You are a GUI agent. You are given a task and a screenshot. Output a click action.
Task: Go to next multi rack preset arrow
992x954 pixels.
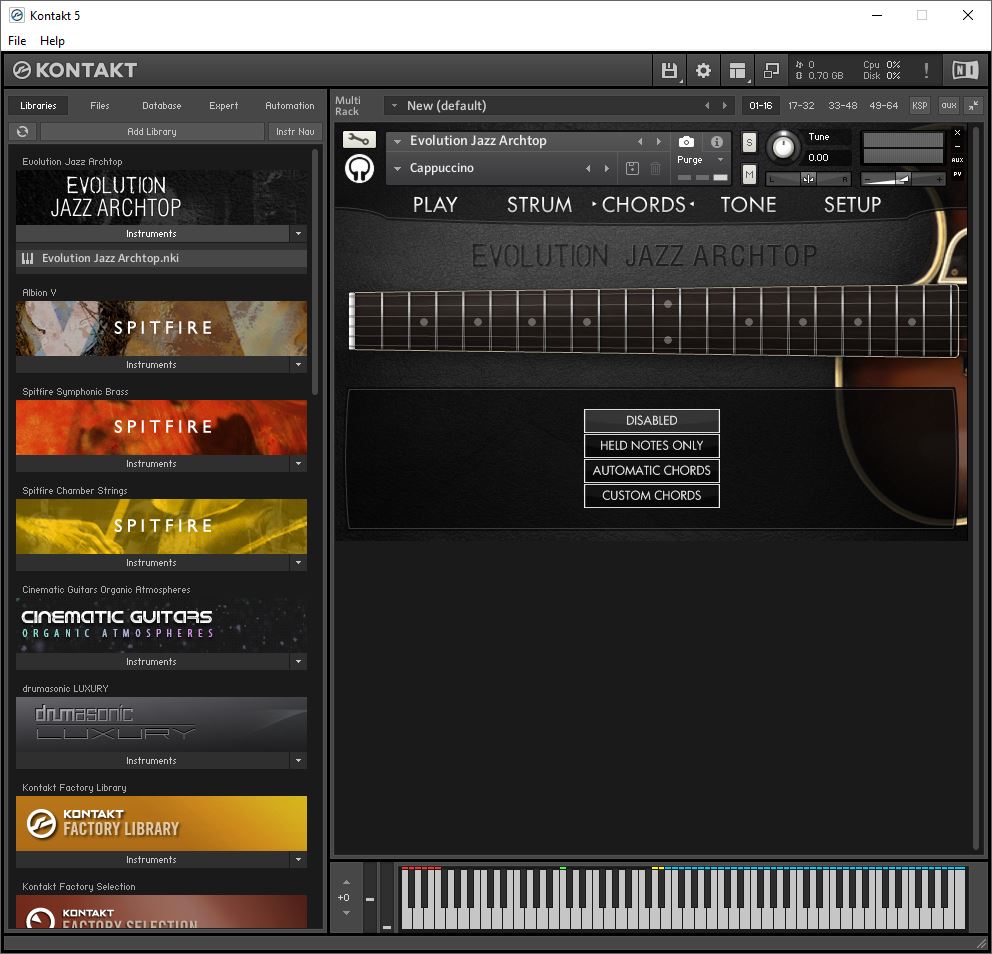(724, 106)
